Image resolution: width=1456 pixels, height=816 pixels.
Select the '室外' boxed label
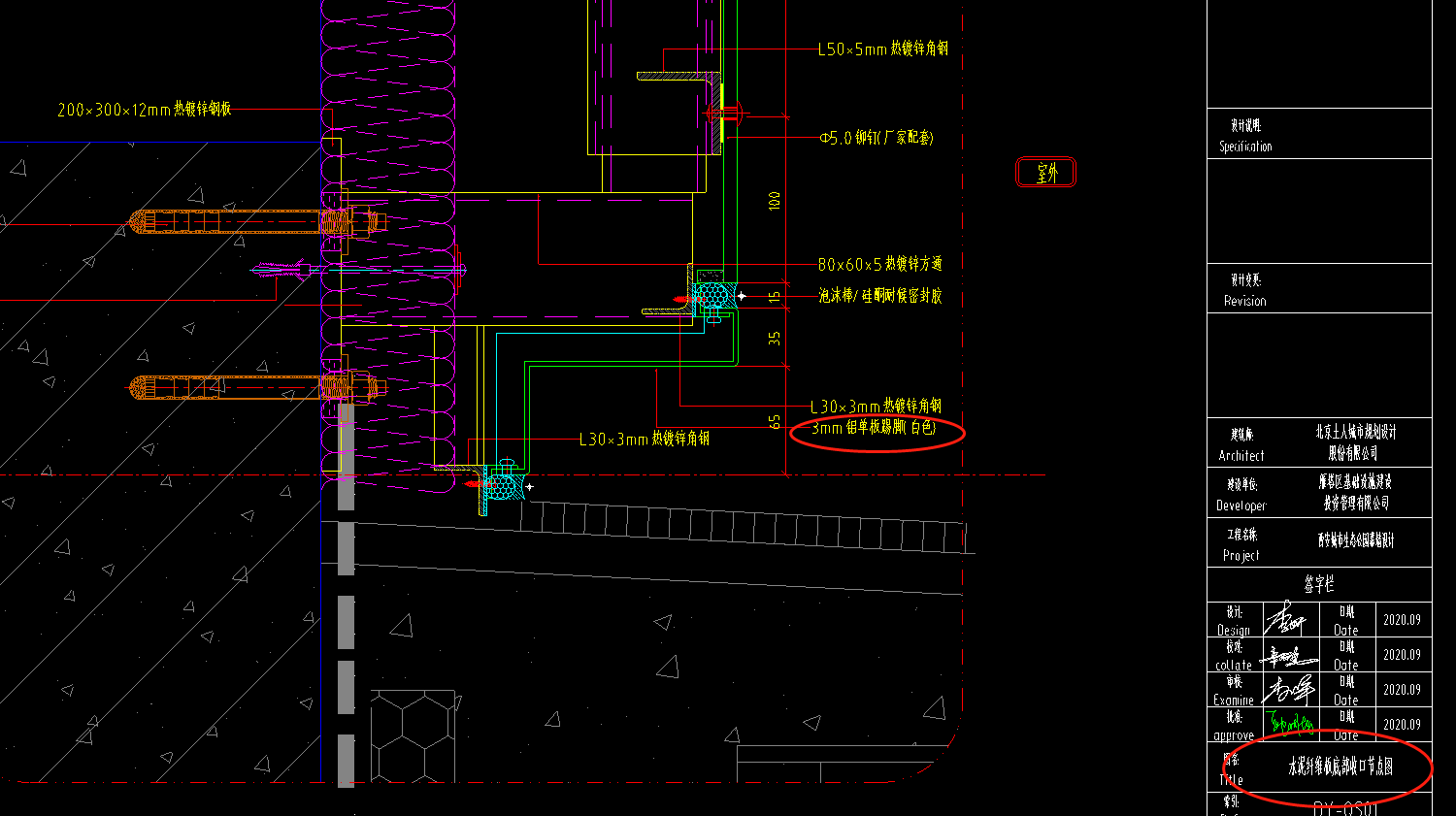1046,173
